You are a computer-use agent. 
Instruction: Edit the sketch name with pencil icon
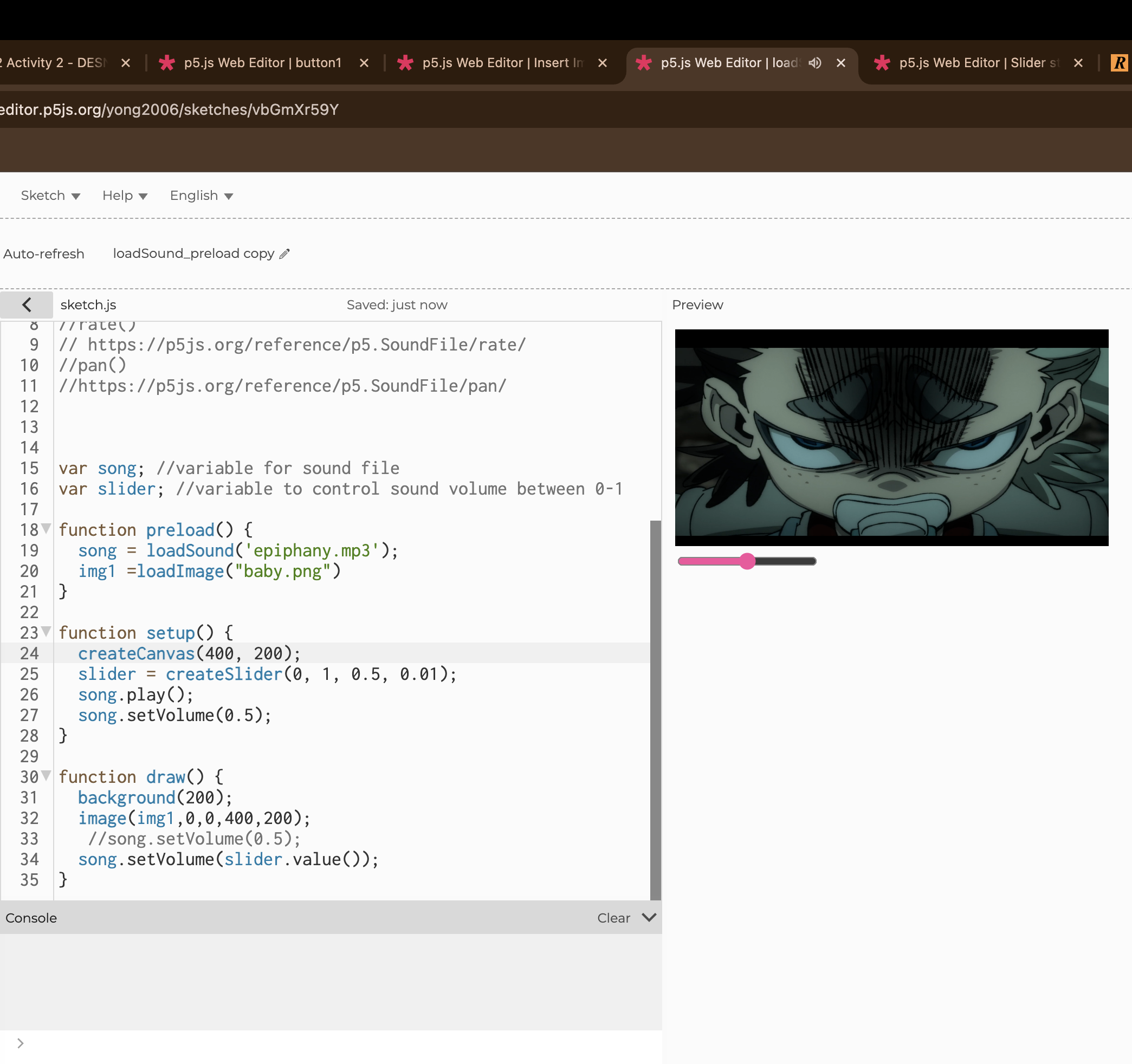point(284,254)
